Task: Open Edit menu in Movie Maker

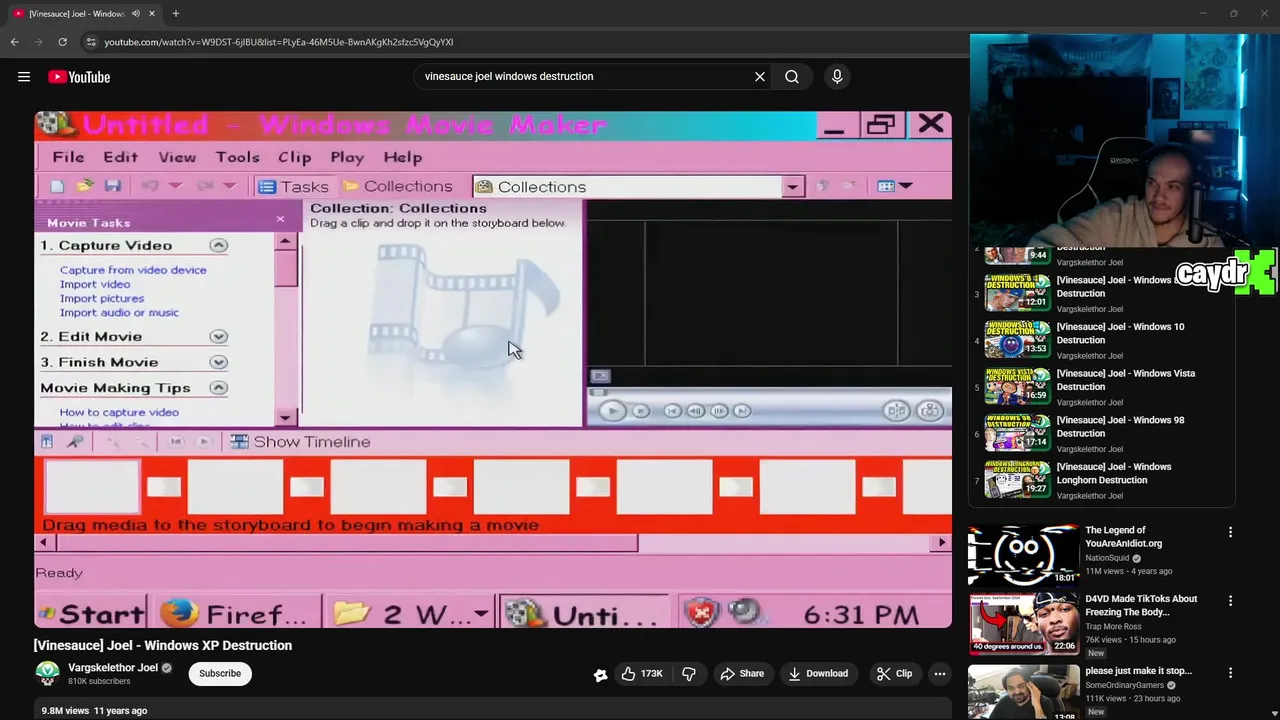Action: pos(120,157)
